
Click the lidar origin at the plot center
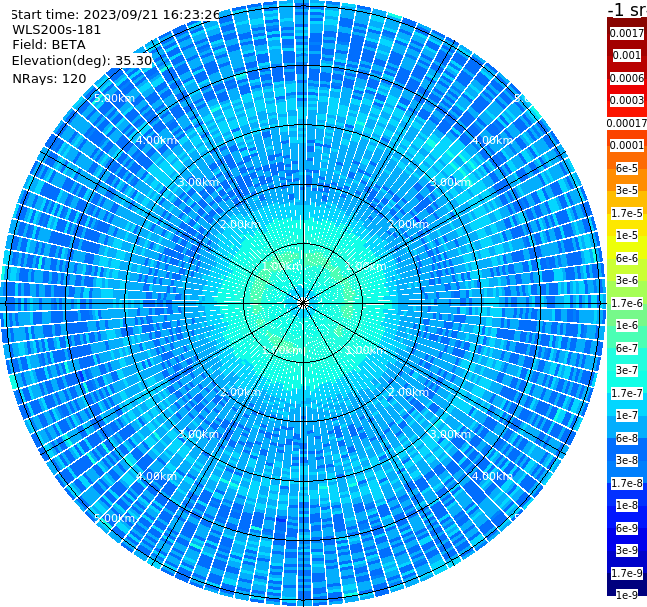click(303, 303)
